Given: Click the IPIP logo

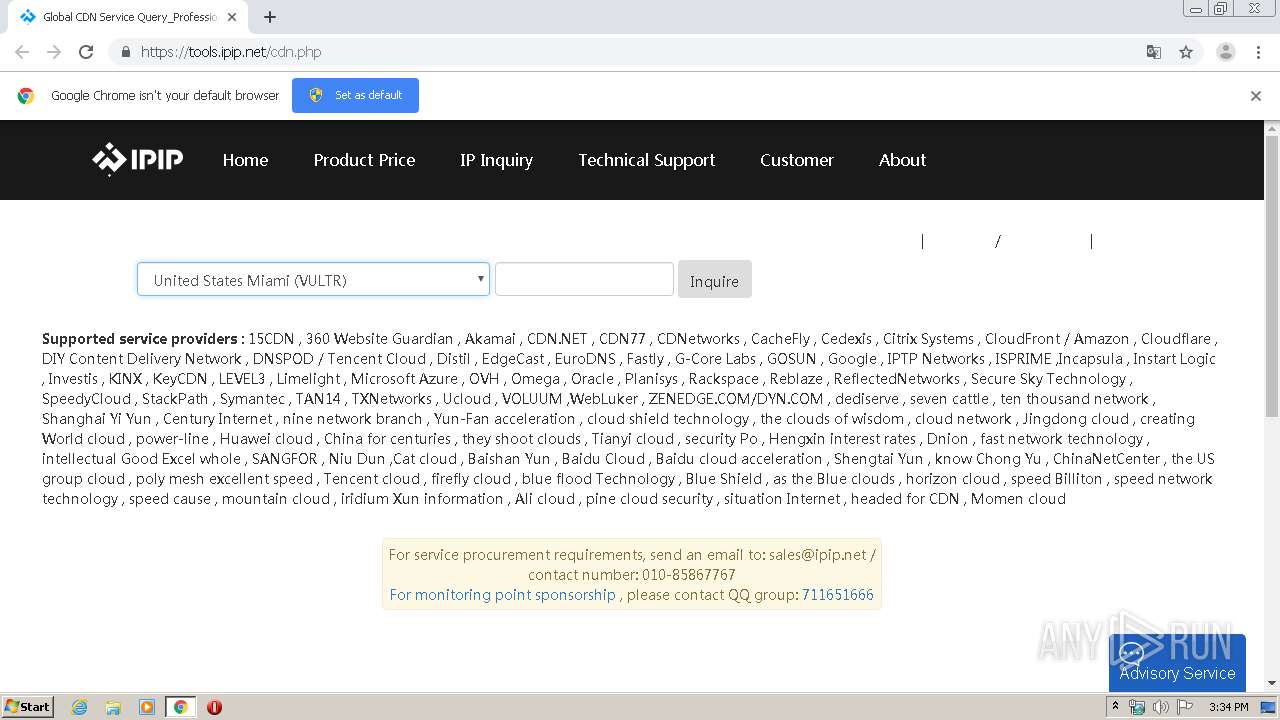Looking at the screenshot, I should 138,159.
